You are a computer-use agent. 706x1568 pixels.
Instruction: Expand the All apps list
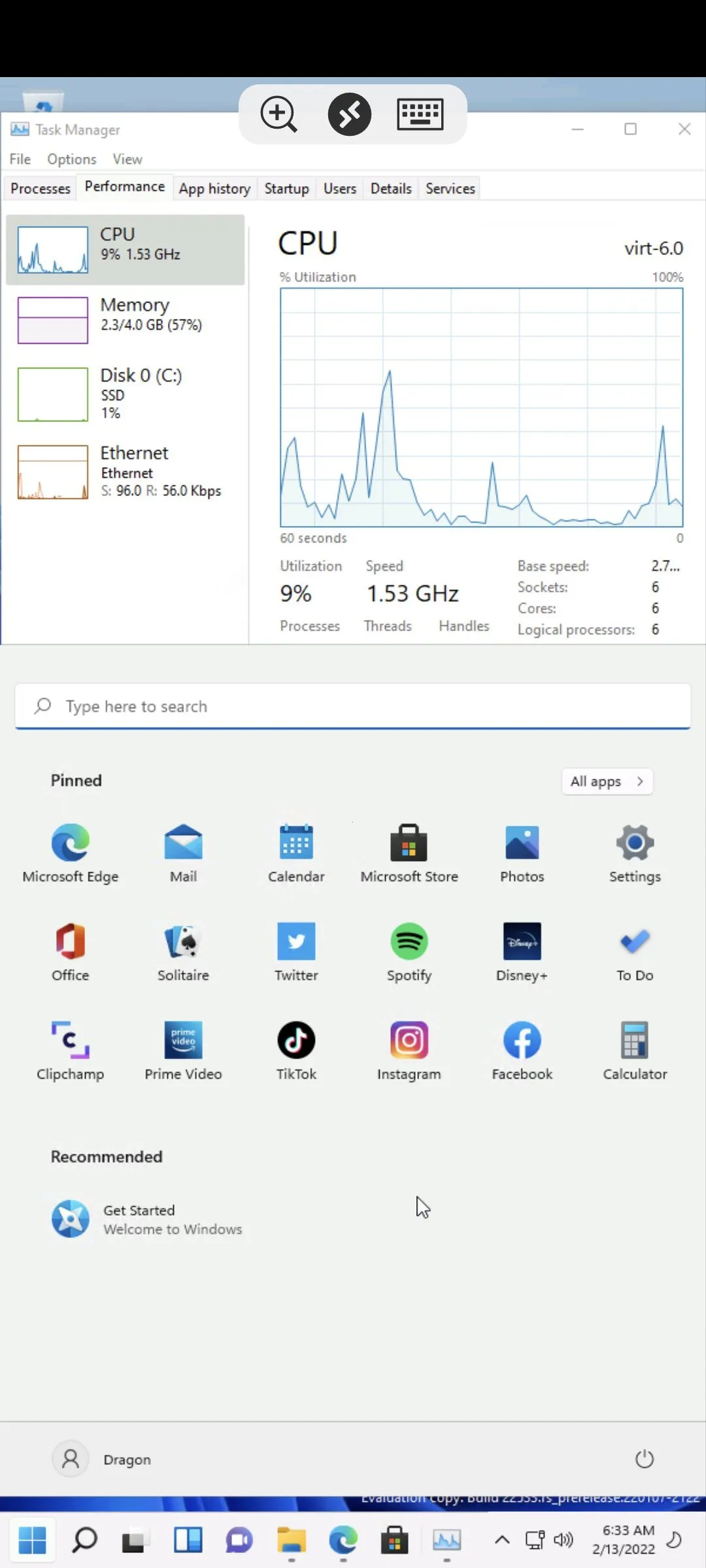[607, 781]
